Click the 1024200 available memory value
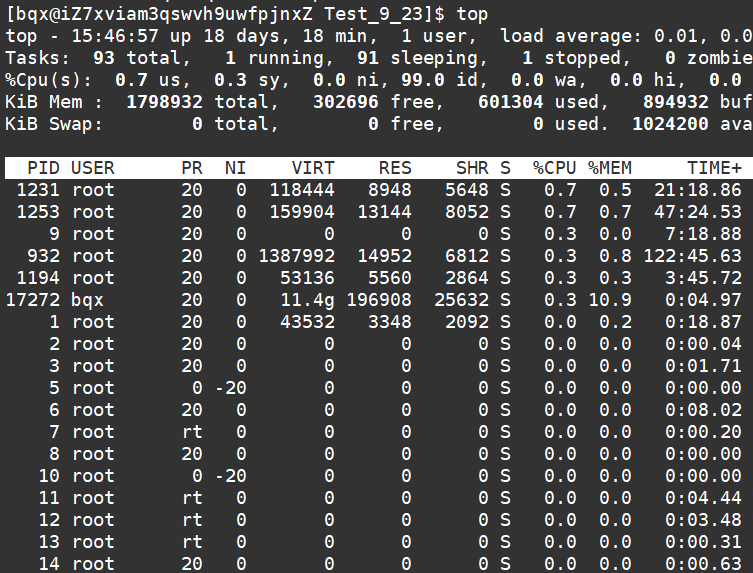The image size is (753, 573). (670, 124)
